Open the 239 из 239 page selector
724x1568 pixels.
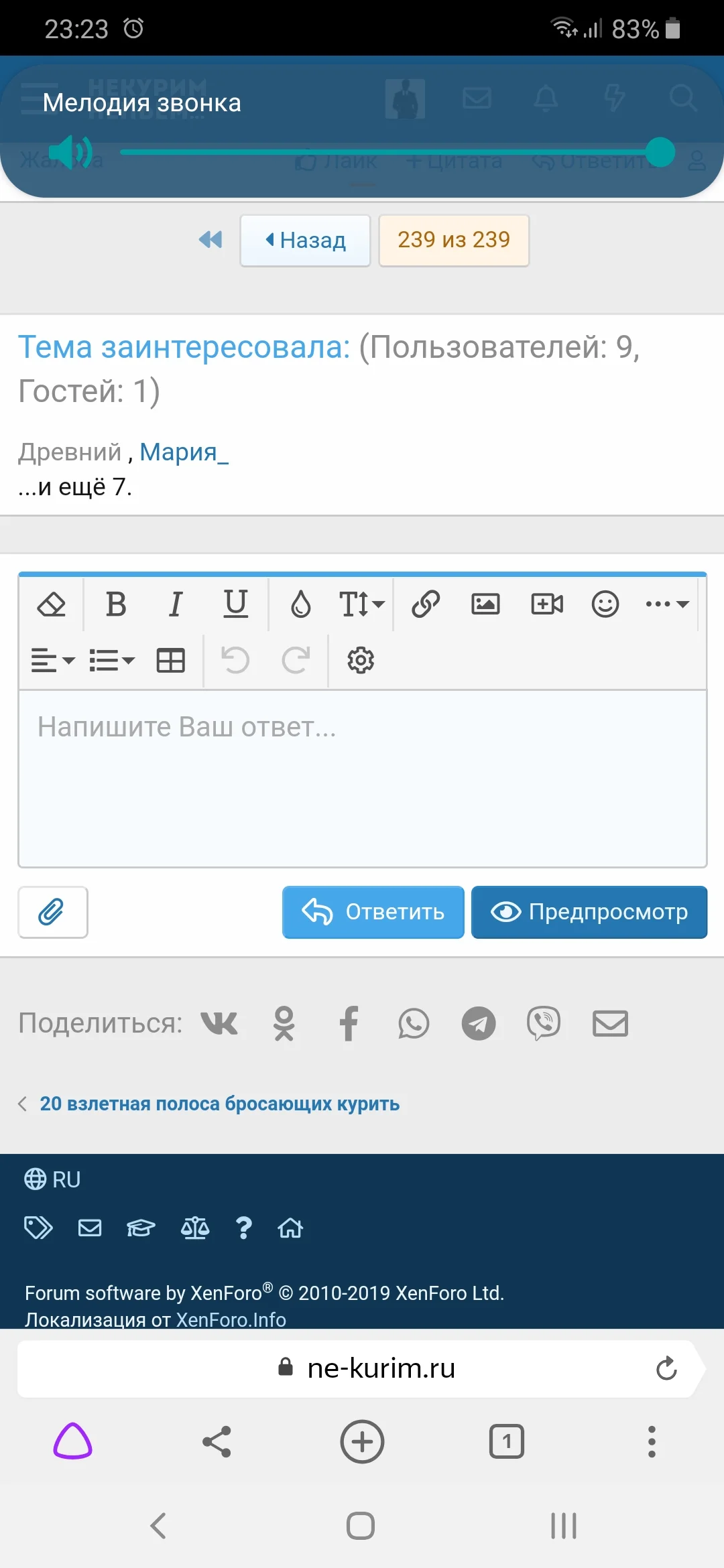click(x=454, y=240)
